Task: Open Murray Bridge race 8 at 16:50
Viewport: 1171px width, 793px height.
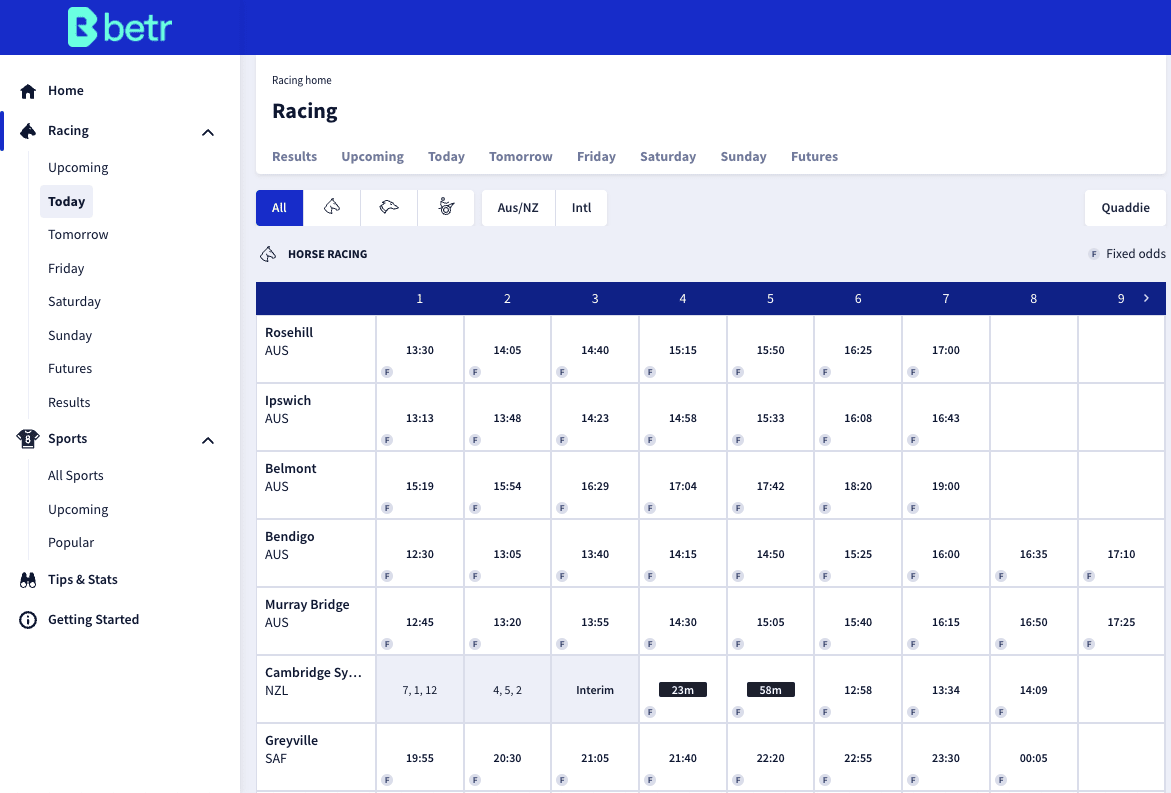Action: coord(1034,621)
